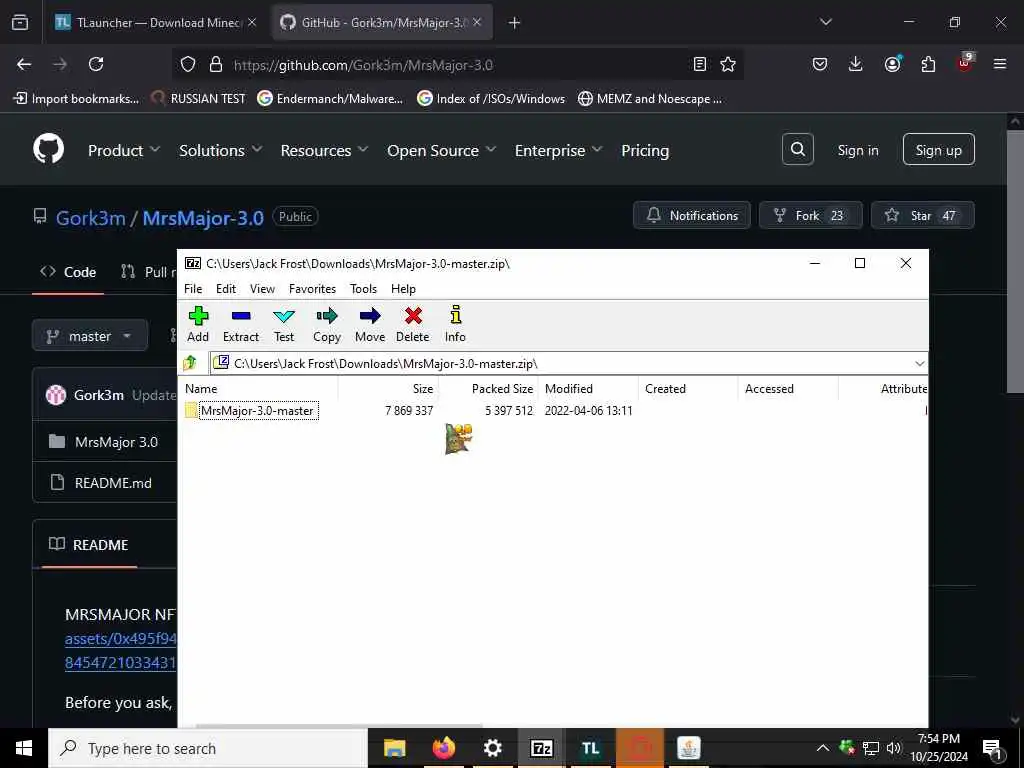Open File Explorer from taskbar
1024x768 pixels.
click(394, 748)
